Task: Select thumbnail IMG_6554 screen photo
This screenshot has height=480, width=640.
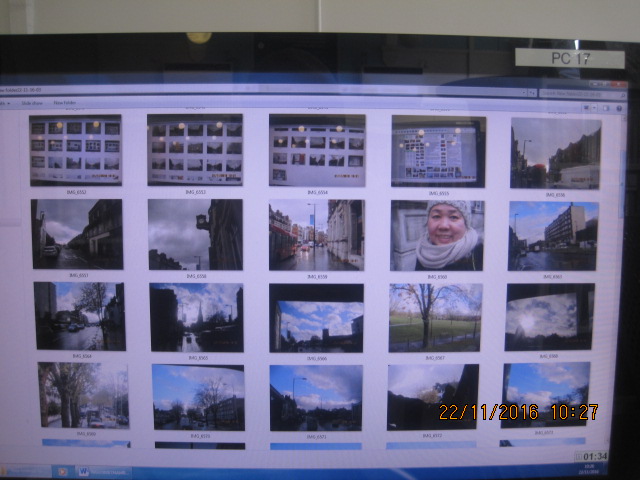Action: pos(317,150)
